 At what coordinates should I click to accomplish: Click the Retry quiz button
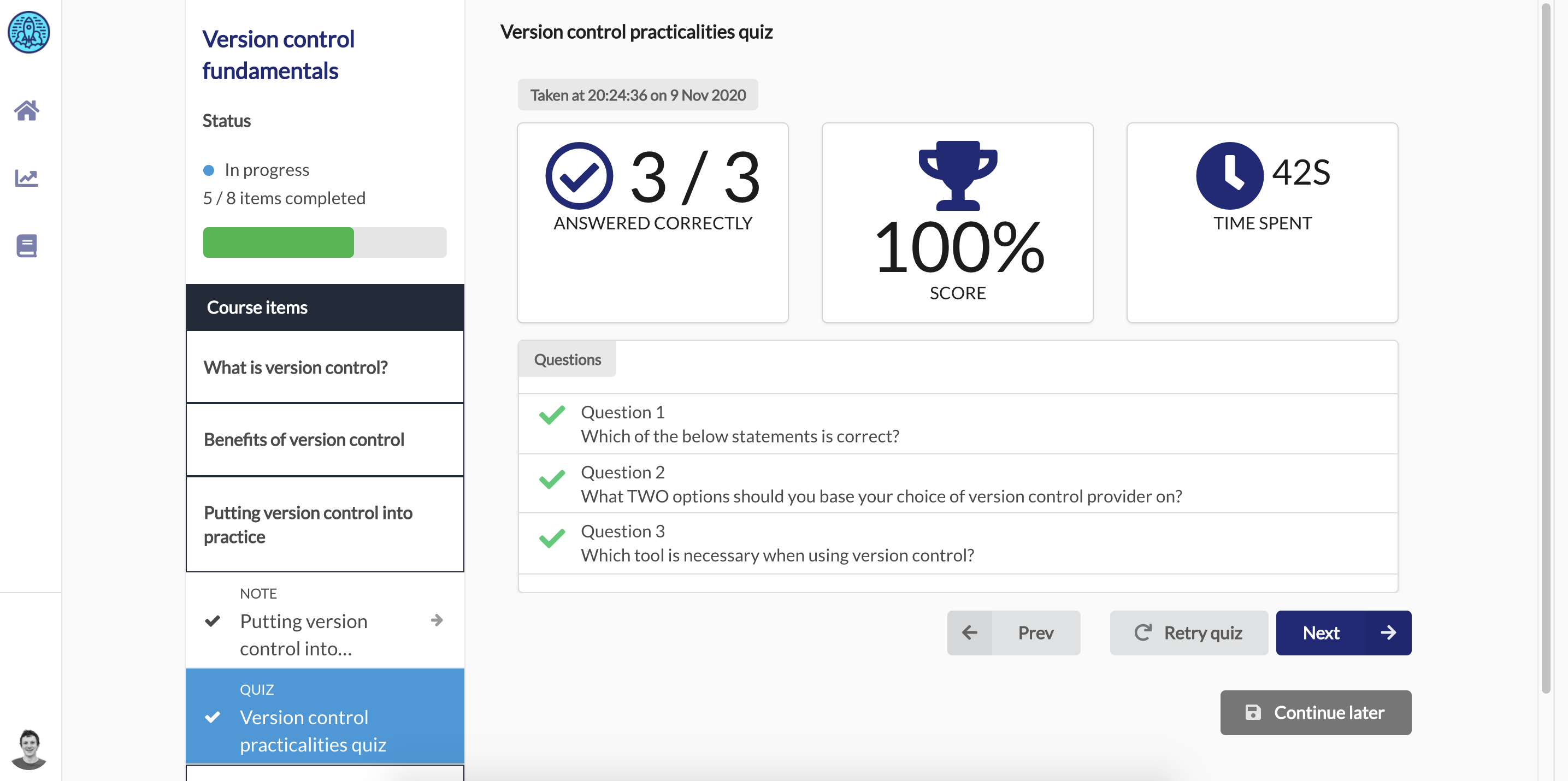coord(1189,632)
